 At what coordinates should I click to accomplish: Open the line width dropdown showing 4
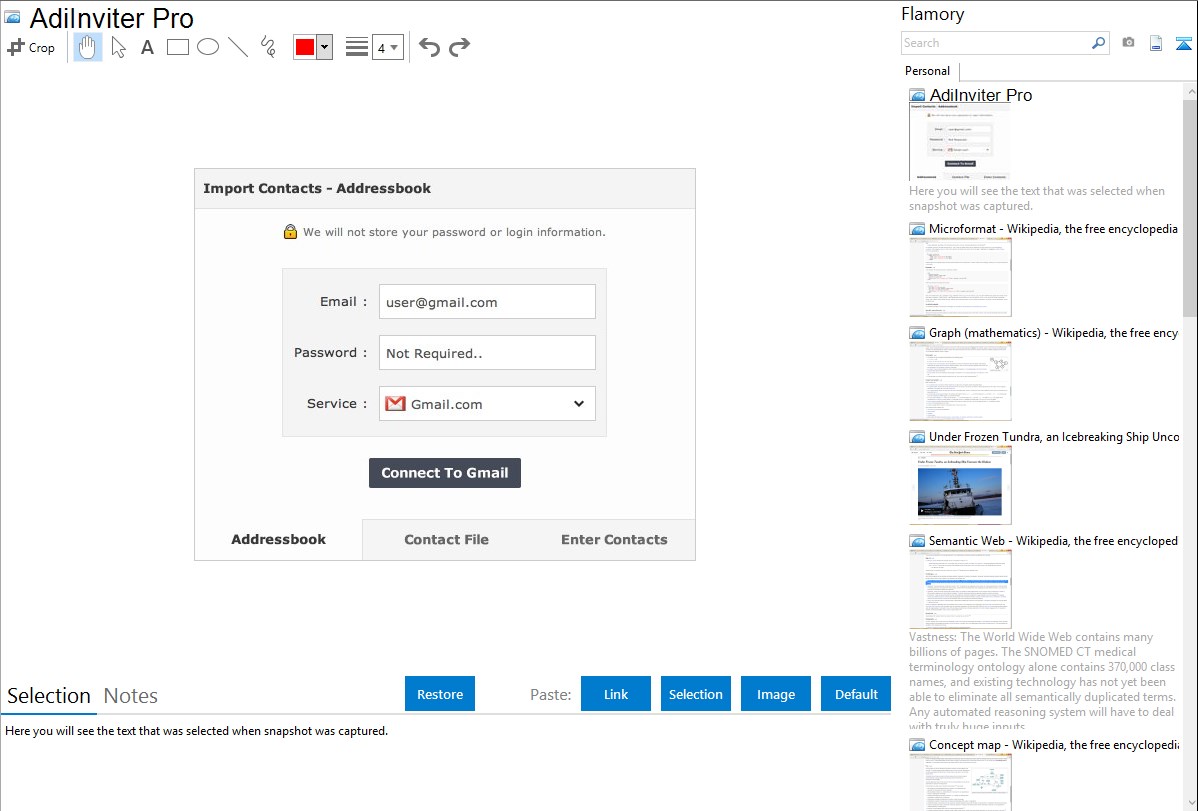388,47
